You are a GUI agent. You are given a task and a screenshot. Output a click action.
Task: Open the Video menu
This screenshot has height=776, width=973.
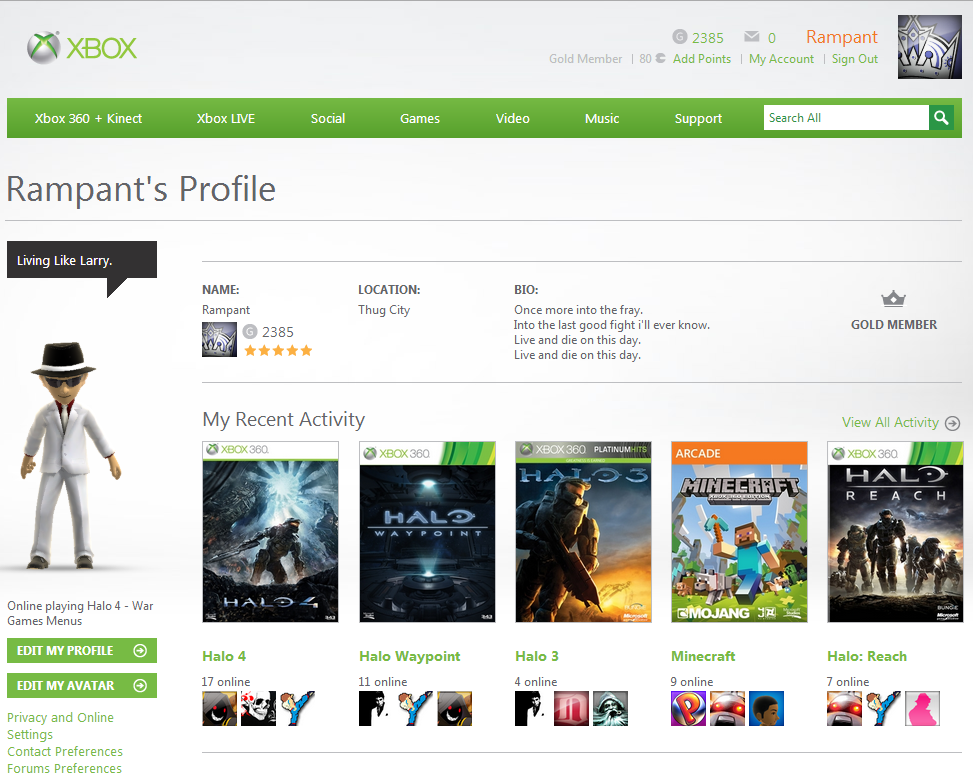(513, 118)
